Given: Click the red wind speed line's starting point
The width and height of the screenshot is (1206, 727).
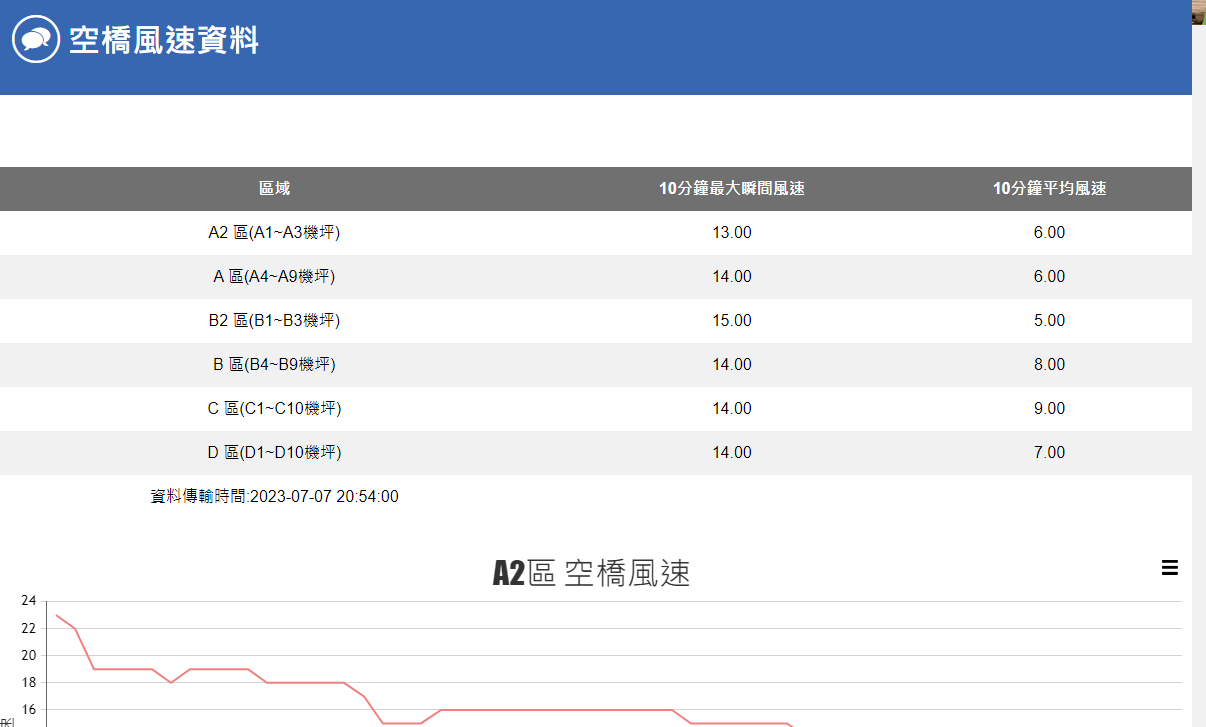Looking at the screenshot, I should click(56, 615).
